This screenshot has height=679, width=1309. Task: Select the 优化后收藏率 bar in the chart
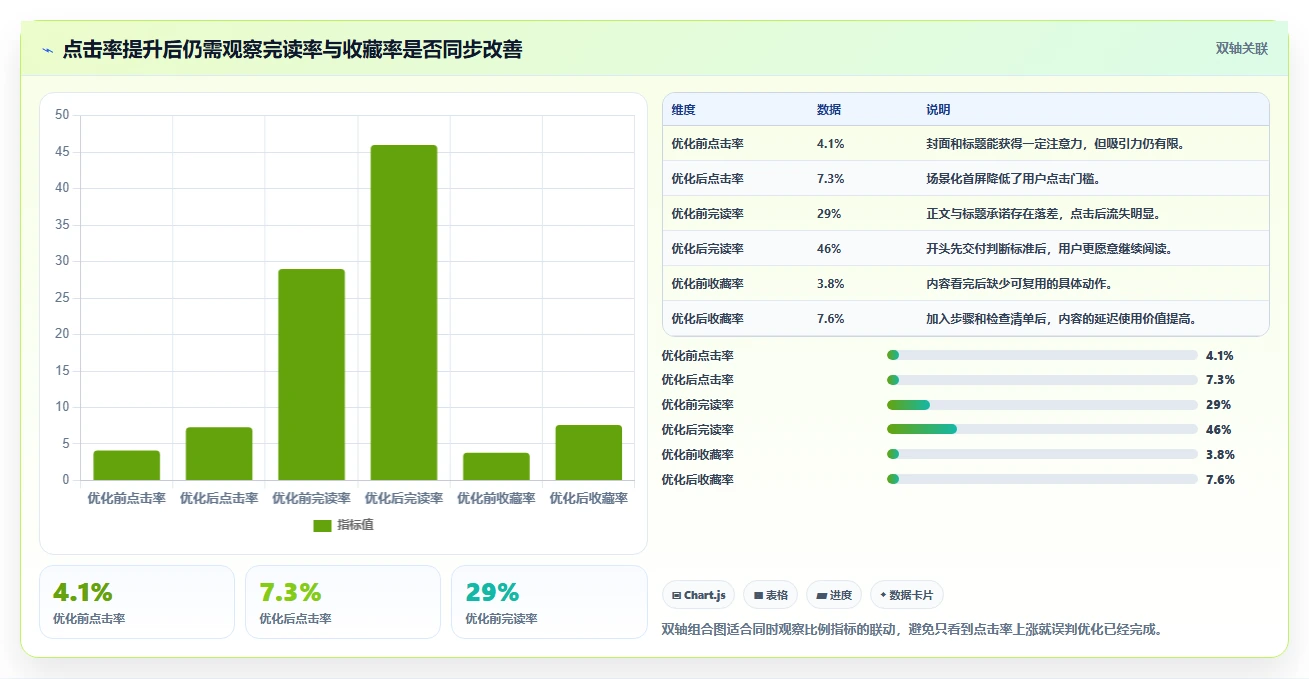pos(589,453)
